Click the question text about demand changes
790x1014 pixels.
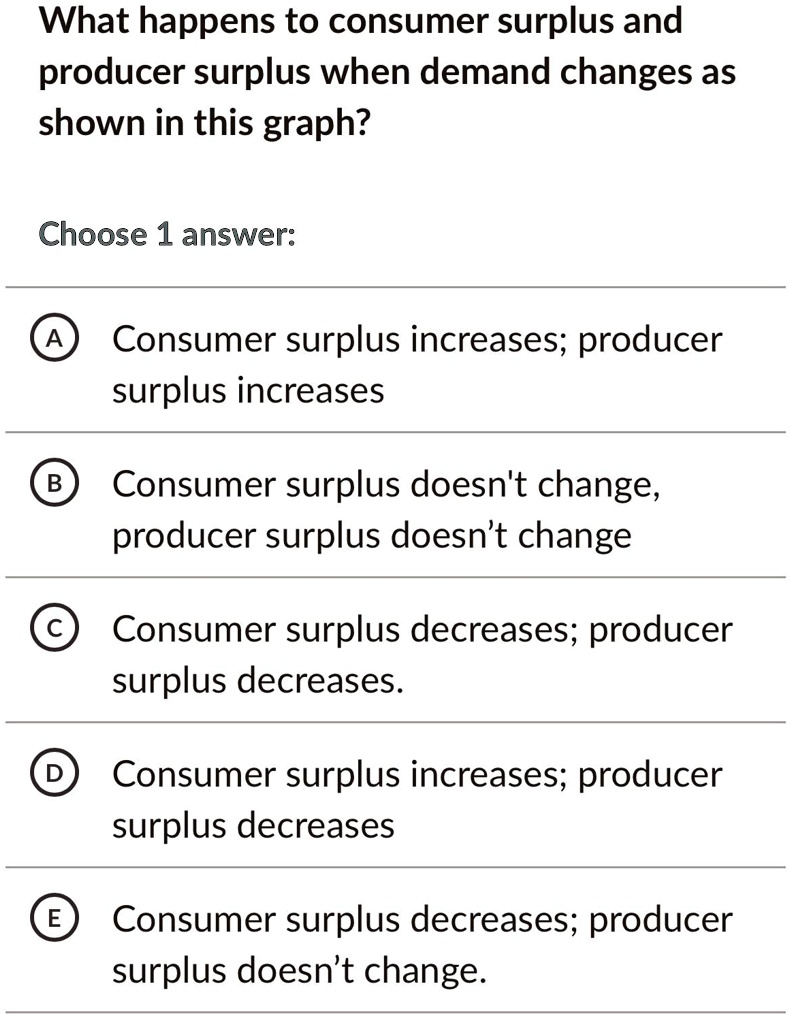click(x=386, y=70)
